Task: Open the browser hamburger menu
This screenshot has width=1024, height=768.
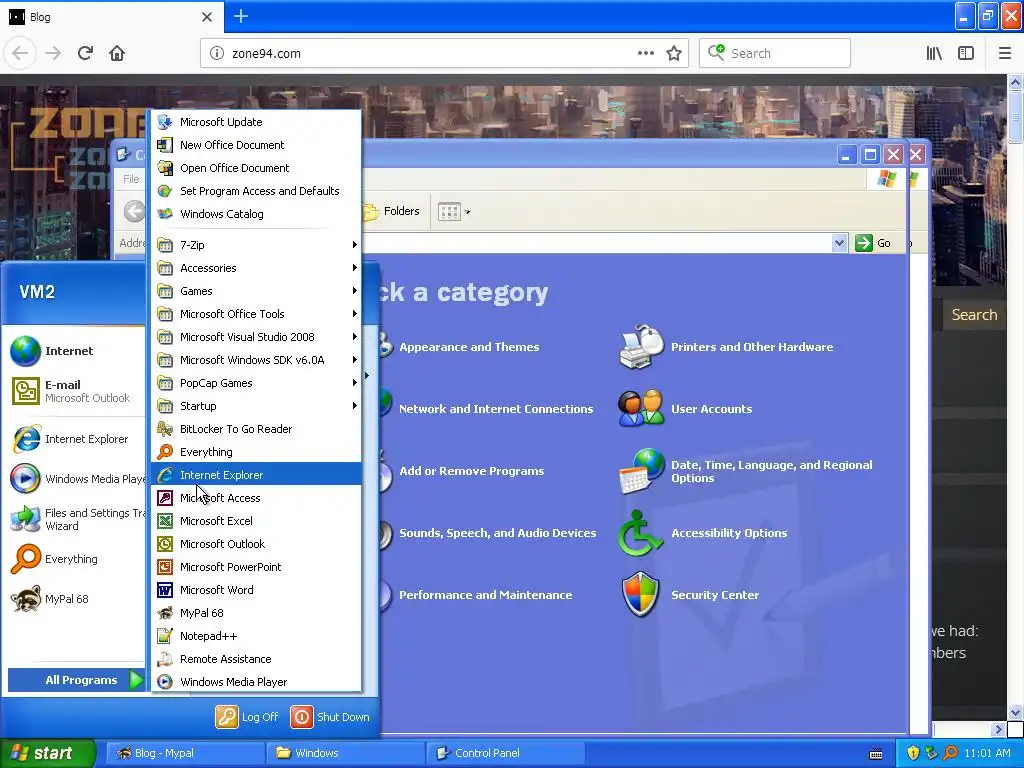Action: click(1004, 53)
